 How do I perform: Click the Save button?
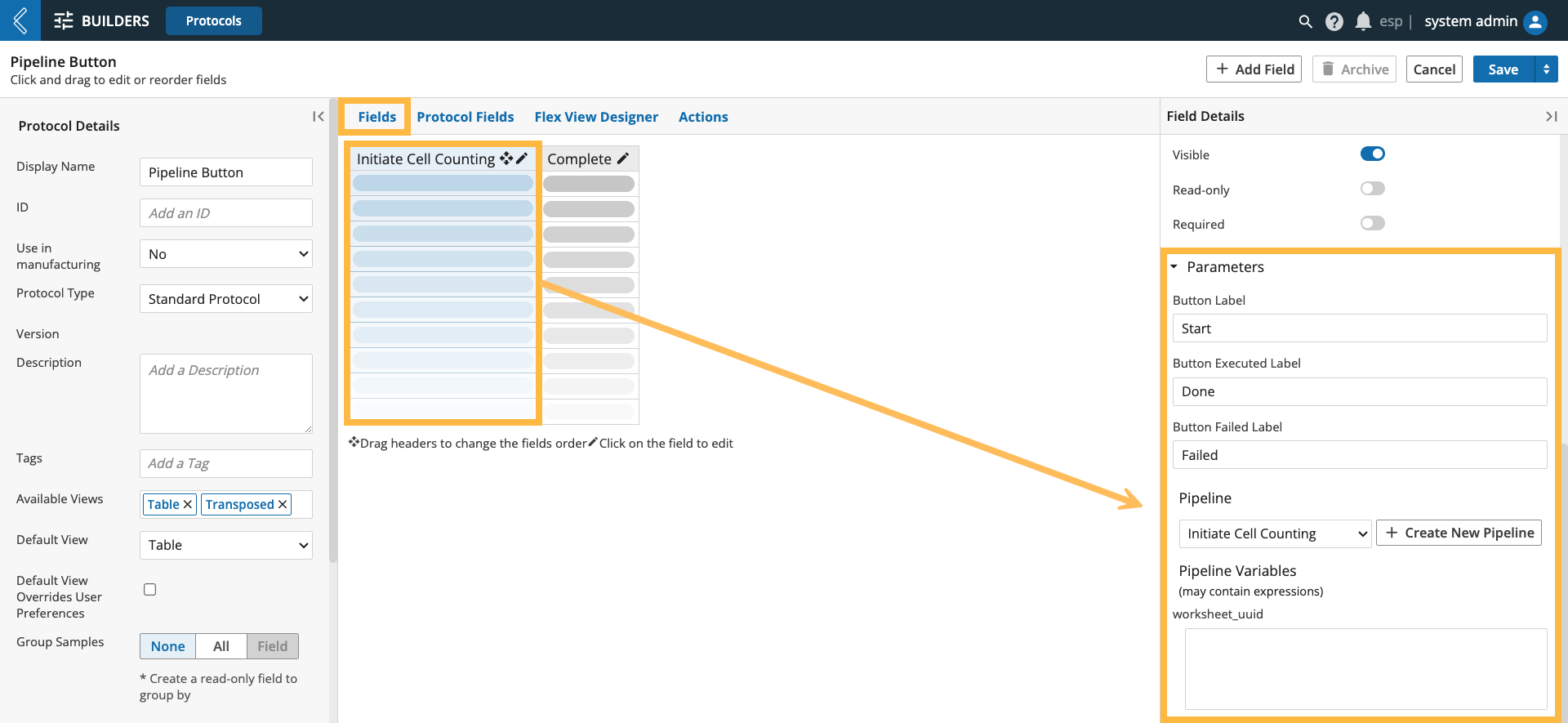(x=1503, y=69)
